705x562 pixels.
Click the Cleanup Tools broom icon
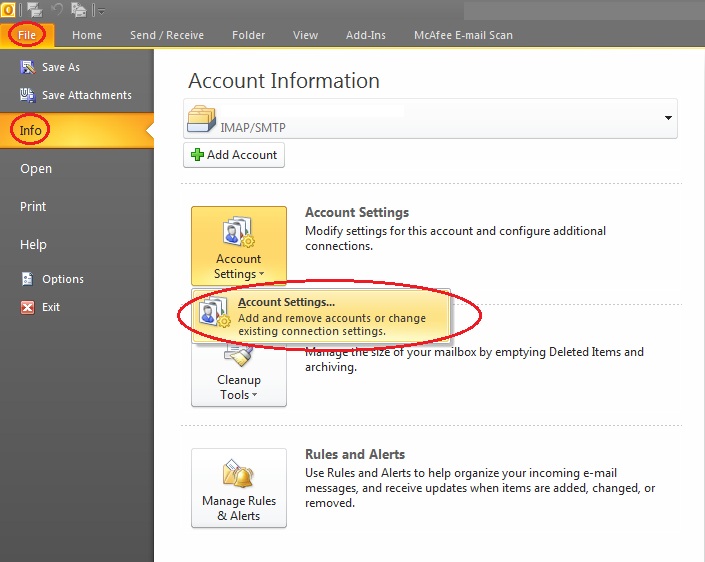coord(238,354)
